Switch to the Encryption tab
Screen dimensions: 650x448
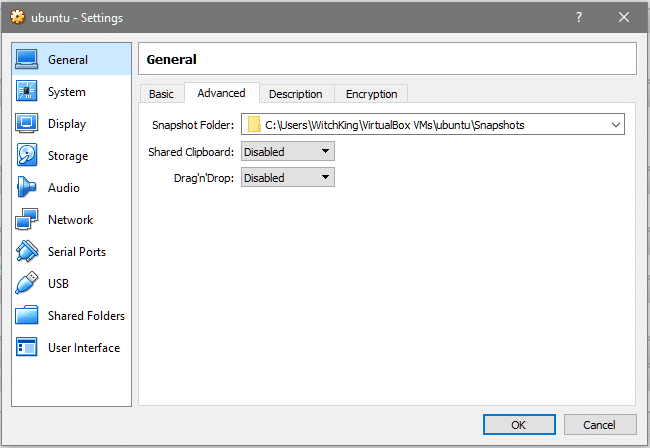click(x=371, y=94)
